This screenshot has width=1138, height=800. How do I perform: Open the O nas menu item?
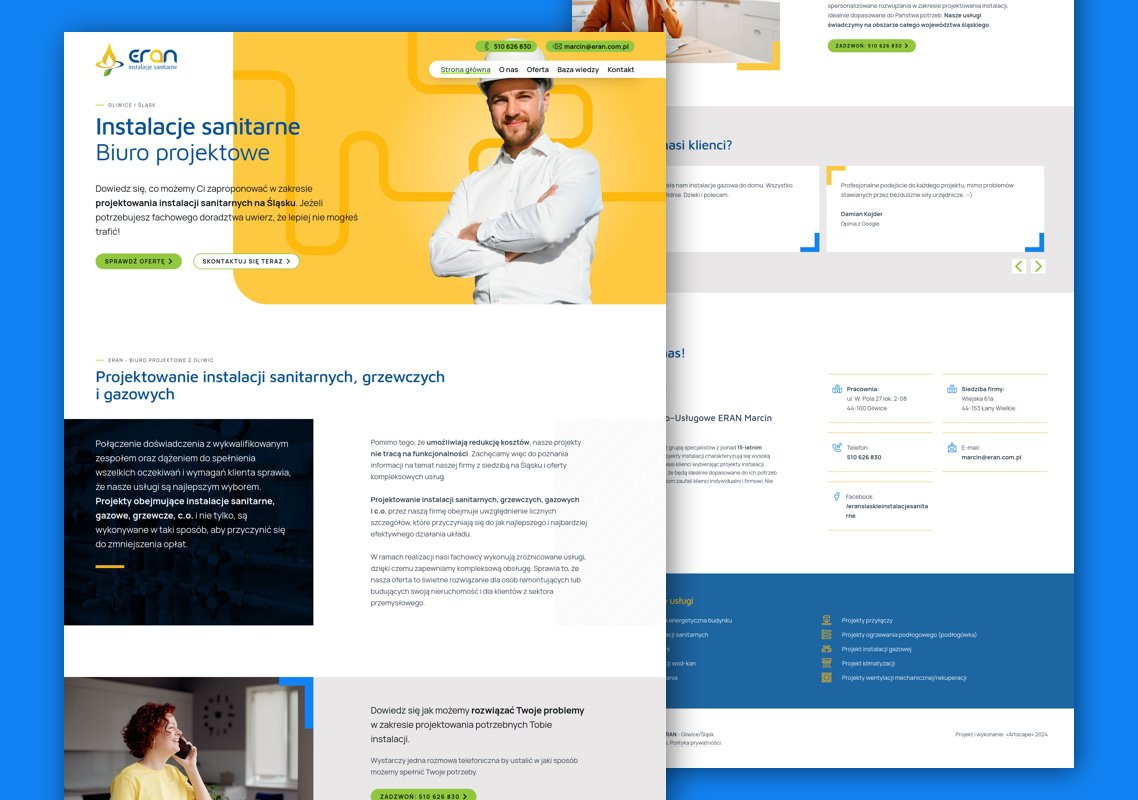tap(508, 70)
